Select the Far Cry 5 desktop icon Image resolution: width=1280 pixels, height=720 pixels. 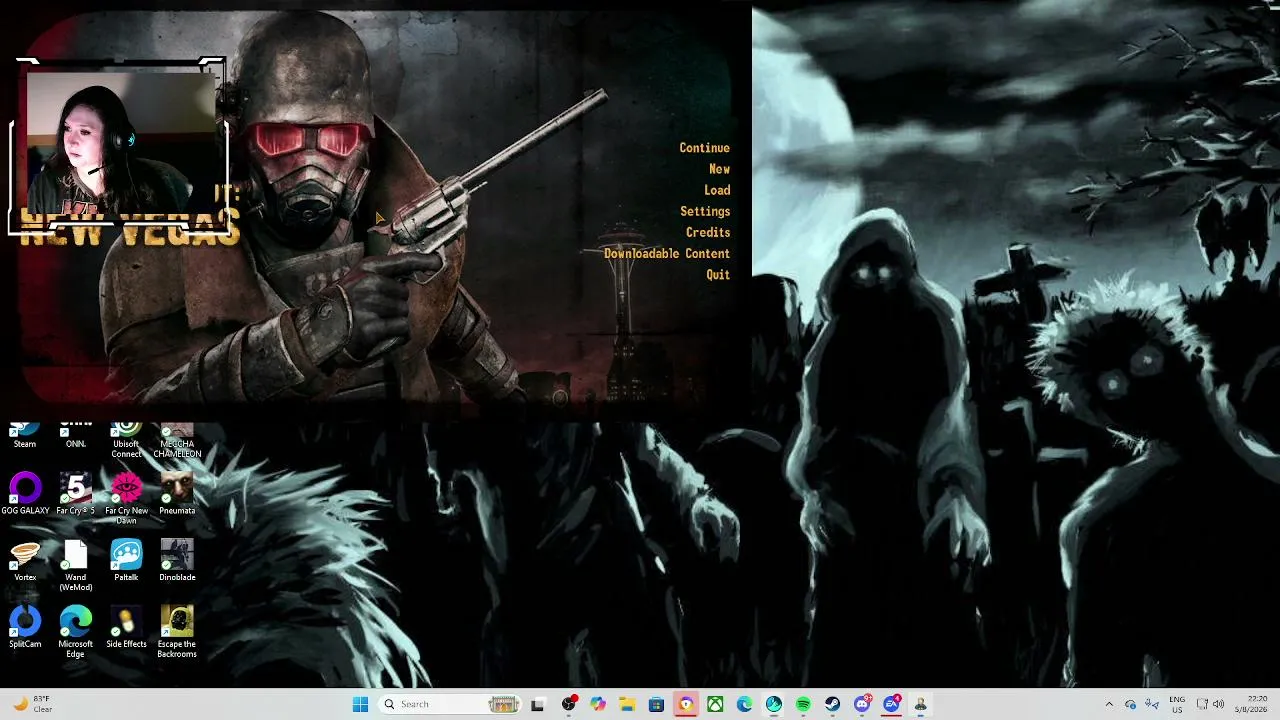pos(76,494)
